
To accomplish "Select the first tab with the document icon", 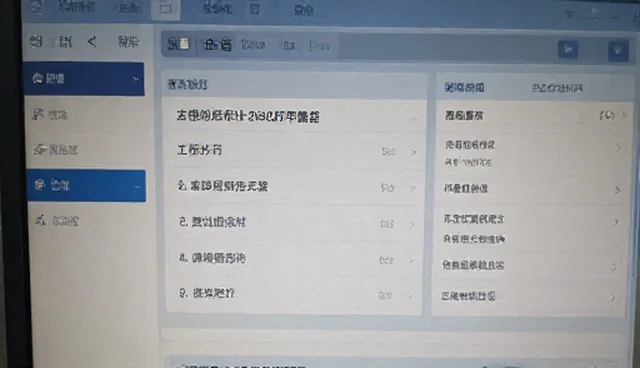I will coord(179,44).
